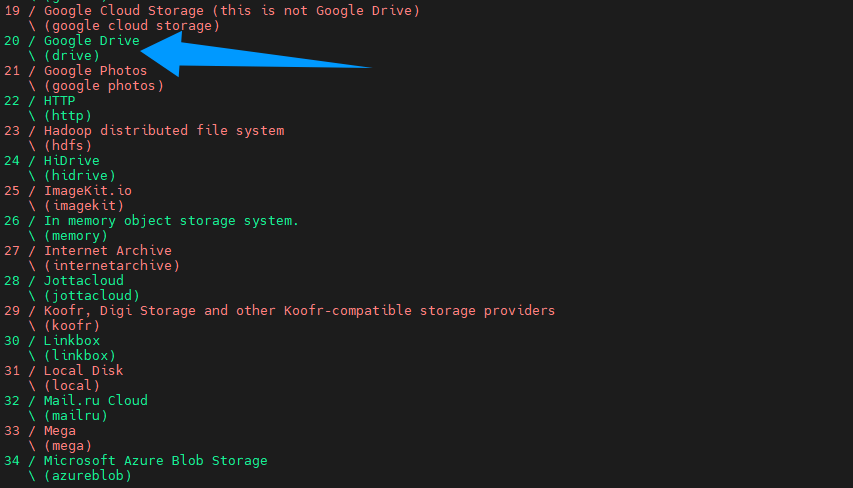Click Hadoop distributed file system line
The width and height of the screenshot is (853, 488).
pos(164,131)
